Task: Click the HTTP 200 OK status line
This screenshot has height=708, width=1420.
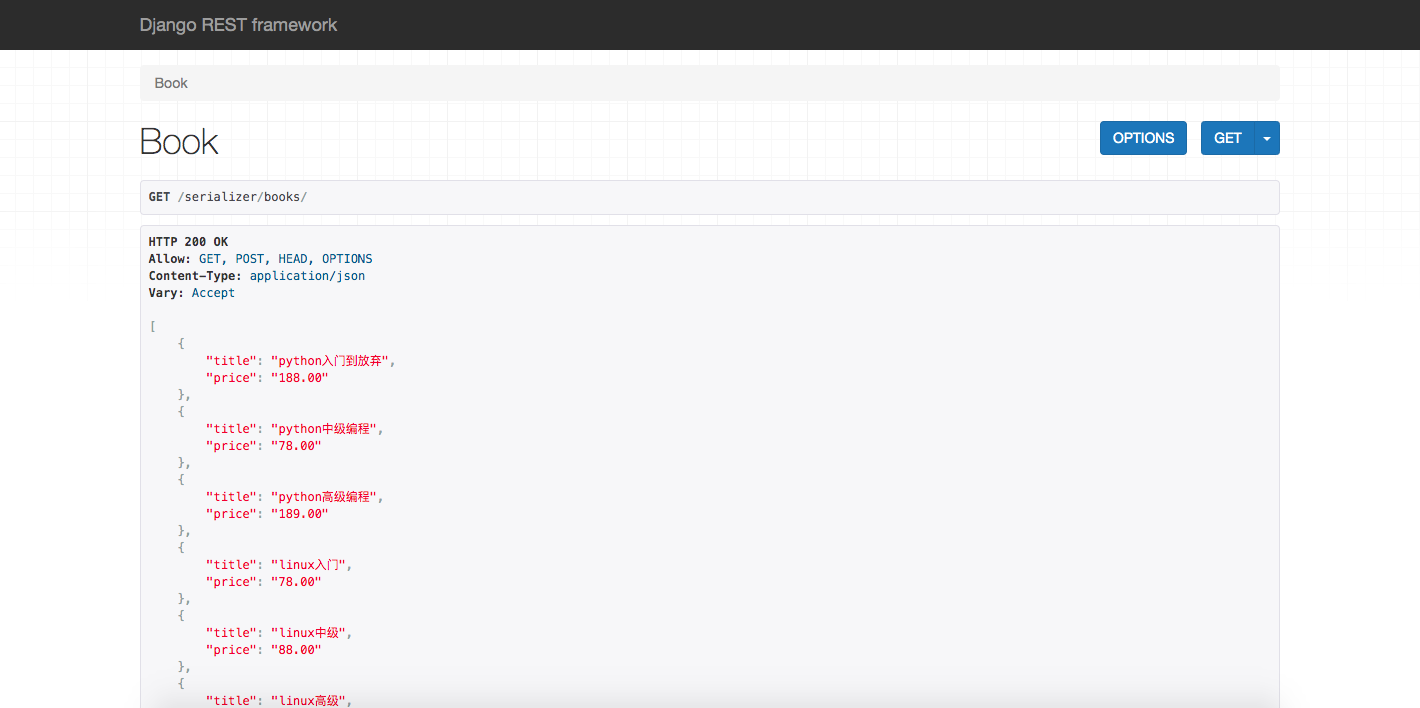Action: point(188,242)
